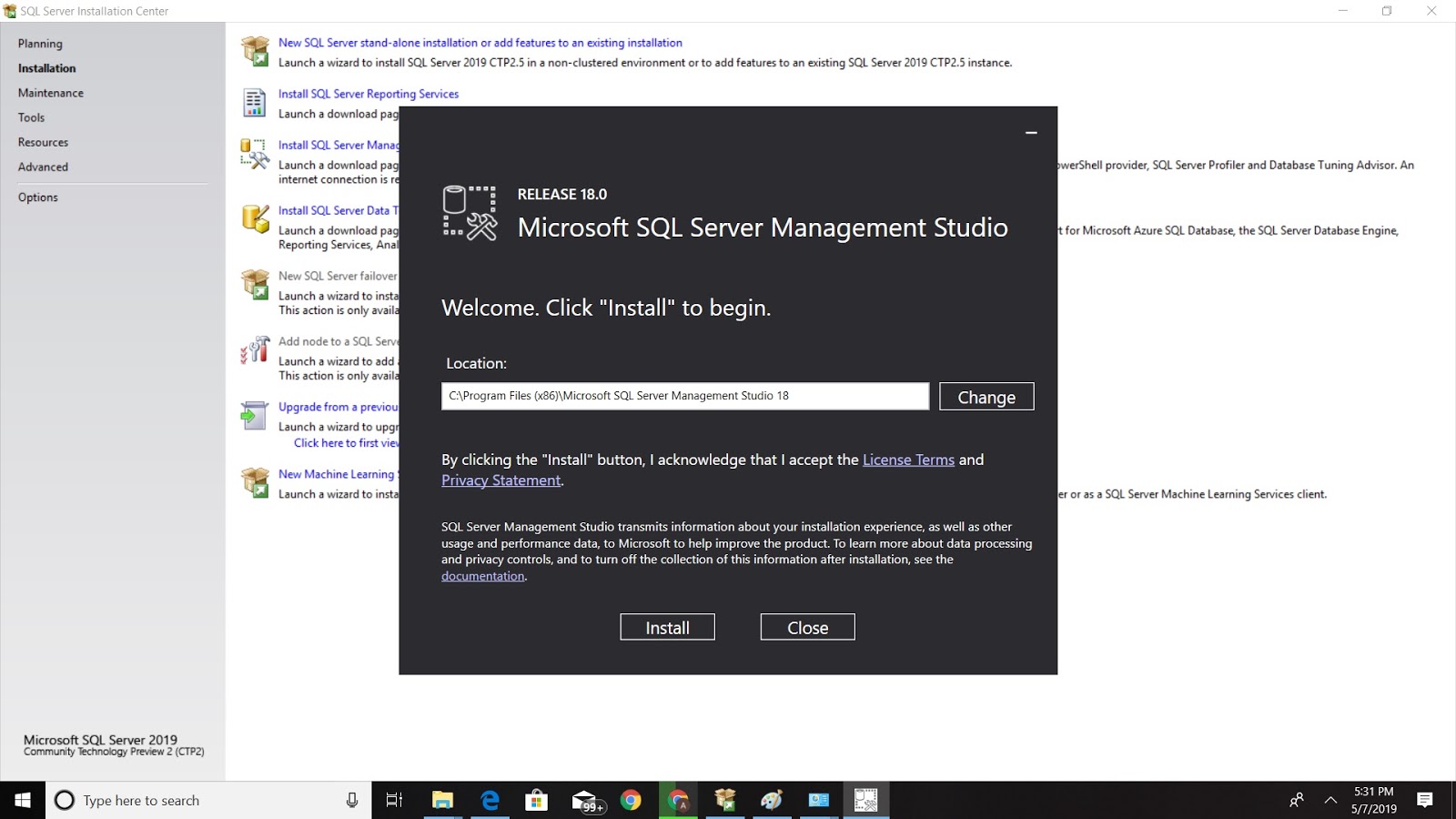Click the SQL Server Data Tools icon

click(255, 218)
